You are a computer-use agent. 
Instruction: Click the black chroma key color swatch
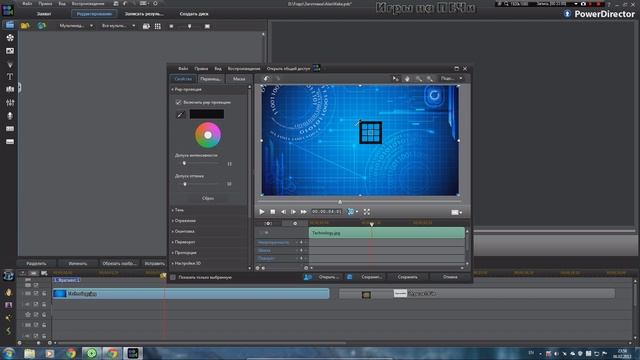[207, 114]
